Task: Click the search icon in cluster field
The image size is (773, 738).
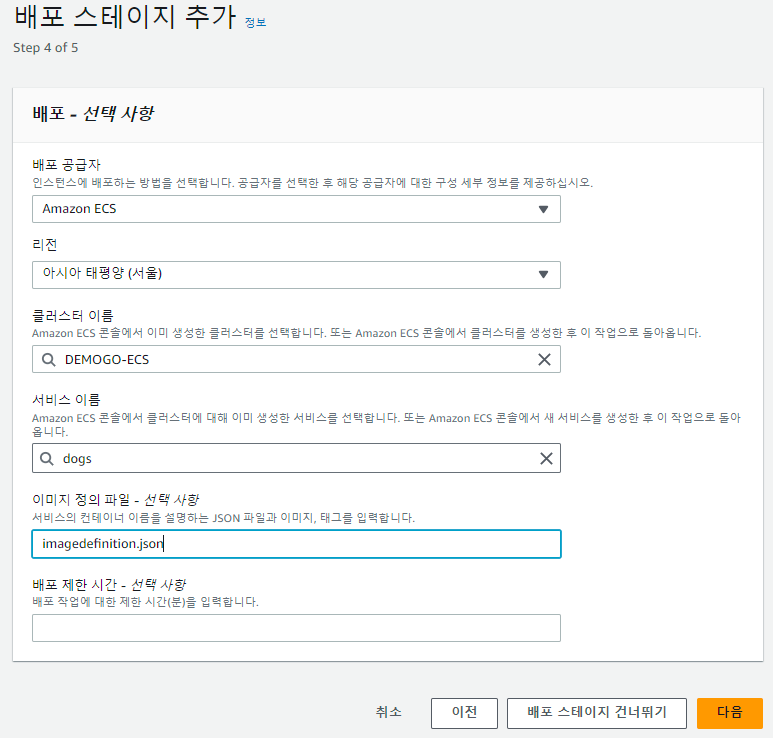Action: 48,360
